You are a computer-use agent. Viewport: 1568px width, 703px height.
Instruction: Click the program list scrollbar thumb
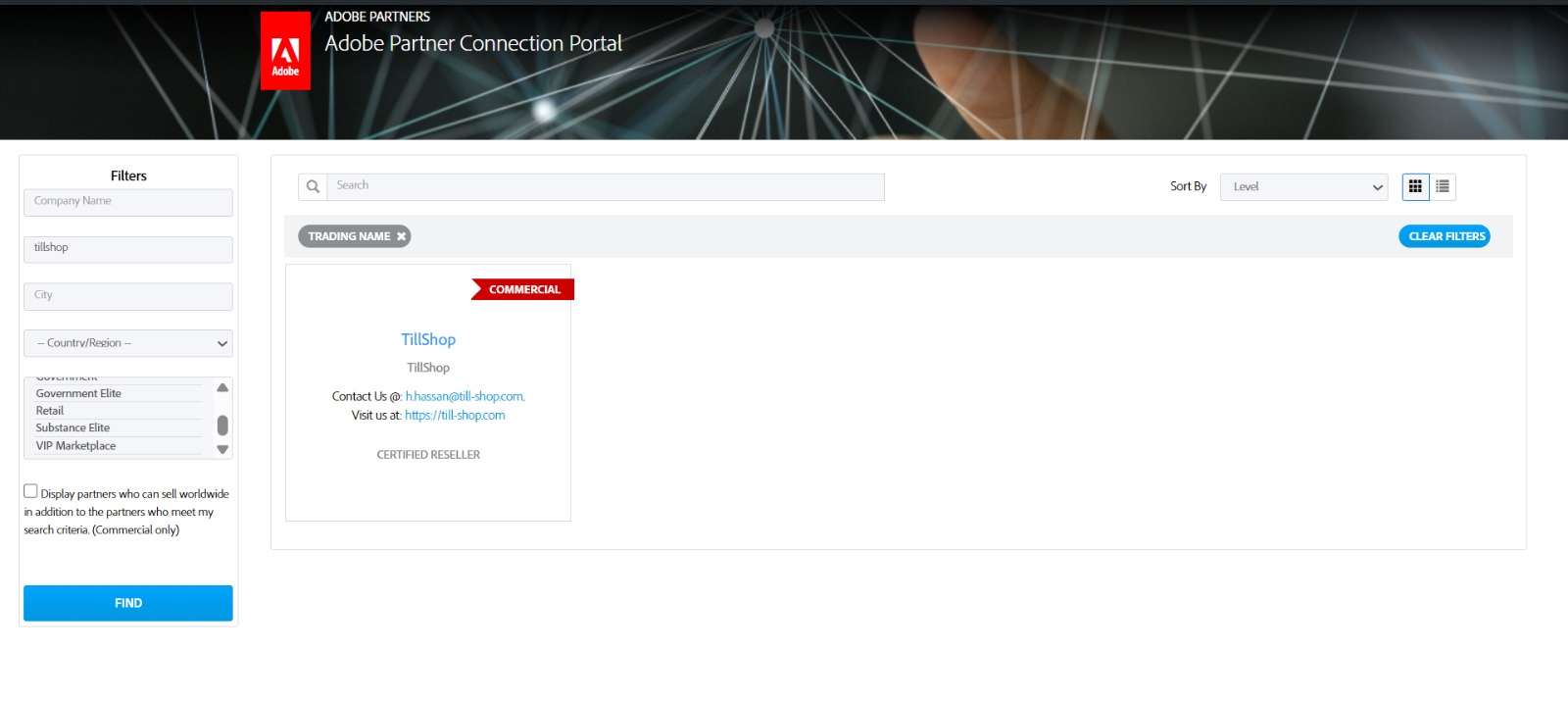[222, 425]
